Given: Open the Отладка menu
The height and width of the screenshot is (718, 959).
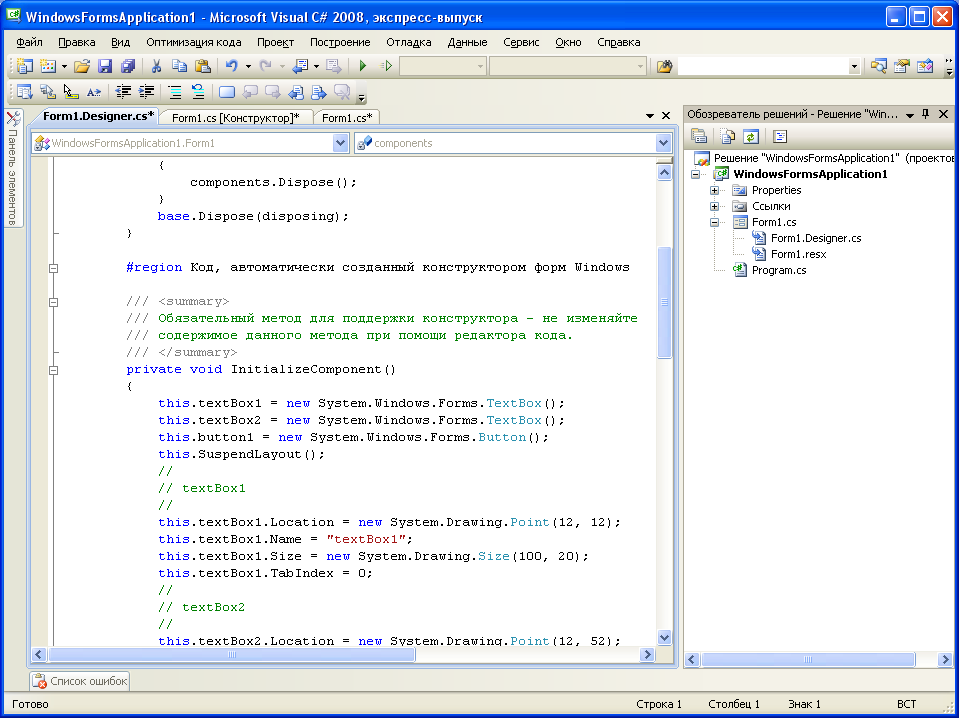Looking at the screenshot, I should click(409, 42).
